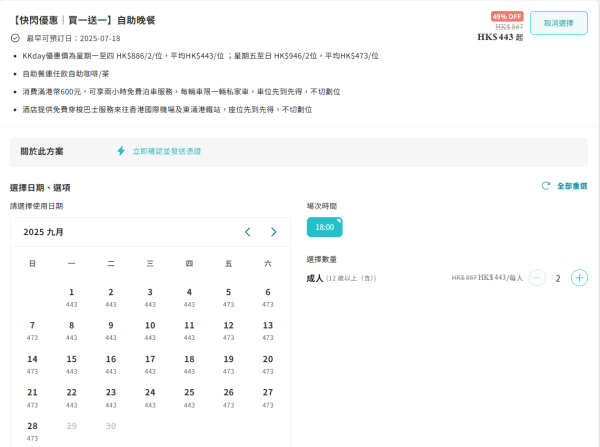Pick September 25 date cell

189,398
